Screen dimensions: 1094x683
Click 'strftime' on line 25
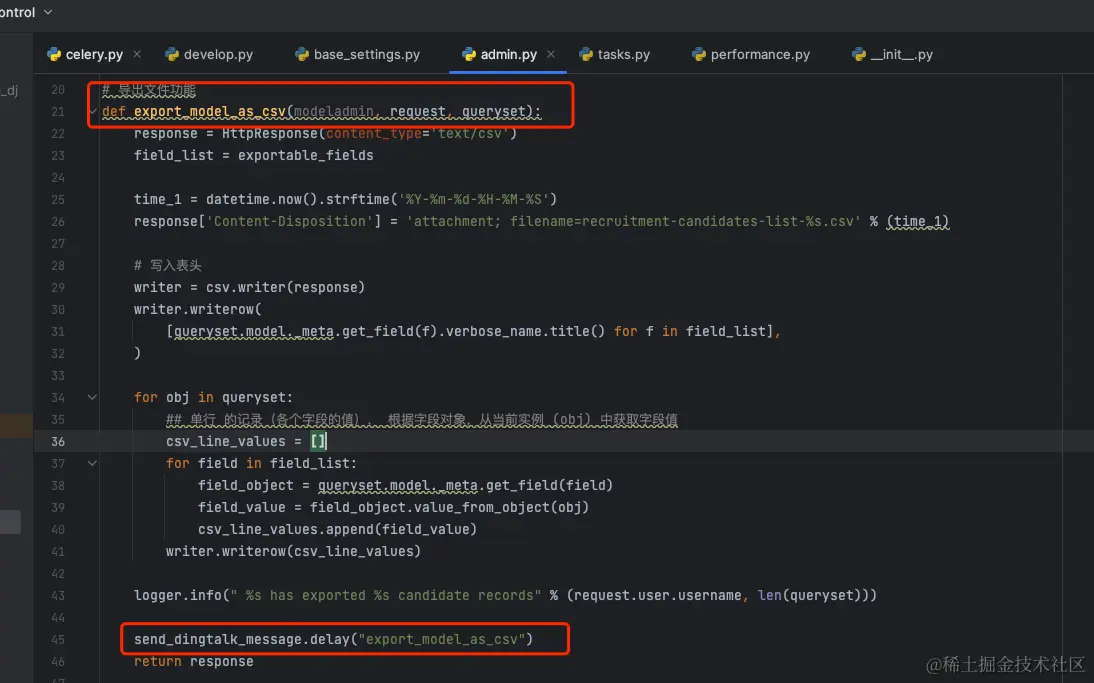(357, 200)
